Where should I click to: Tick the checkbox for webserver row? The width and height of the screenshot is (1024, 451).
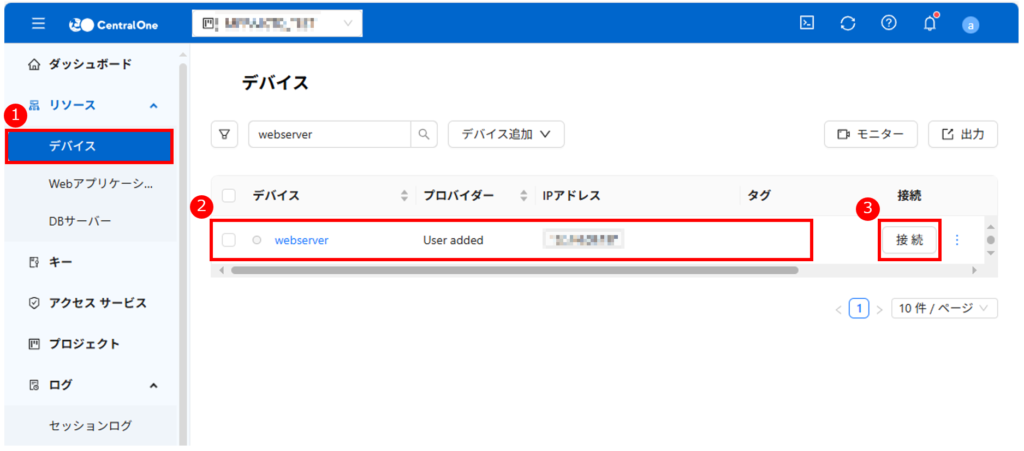click(229, 240)
